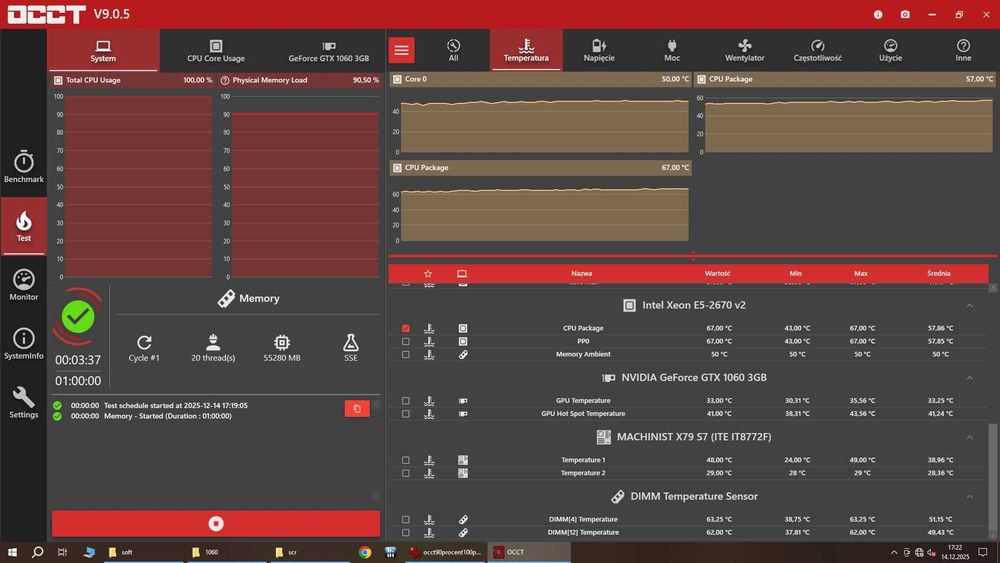Click the star favorites column header
Image resolution: width=1000 pixels, height=563 pixels.
pyautogui.click(x=428, y=274)
